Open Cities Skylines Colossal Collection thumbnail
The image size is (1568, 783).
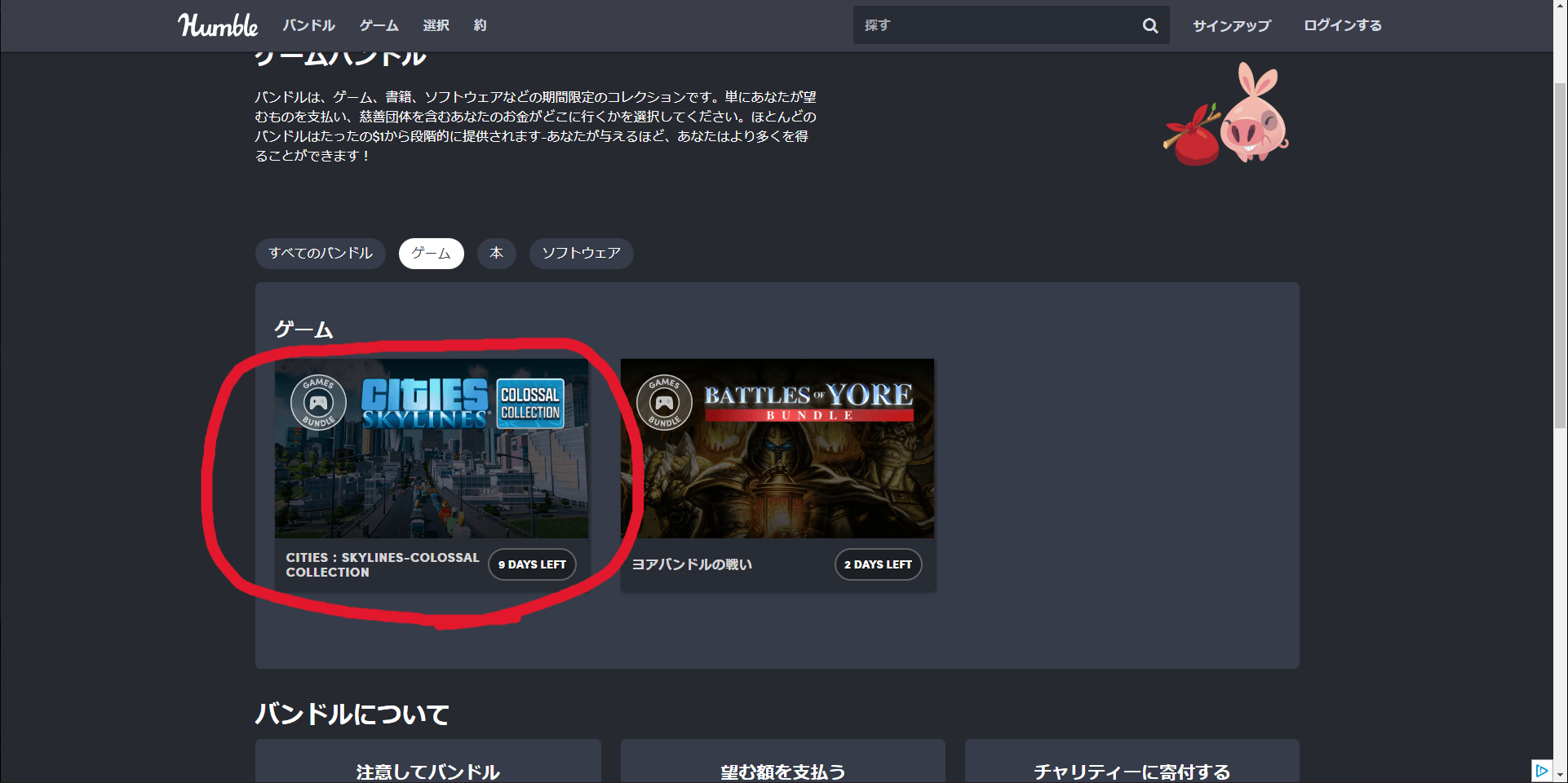coord(432,449)
